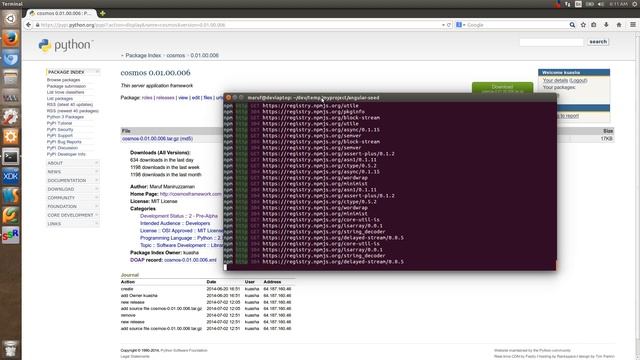Focus the Google search box in Firefox
Viewport: 640px width, 360px height.
point(516,25)
